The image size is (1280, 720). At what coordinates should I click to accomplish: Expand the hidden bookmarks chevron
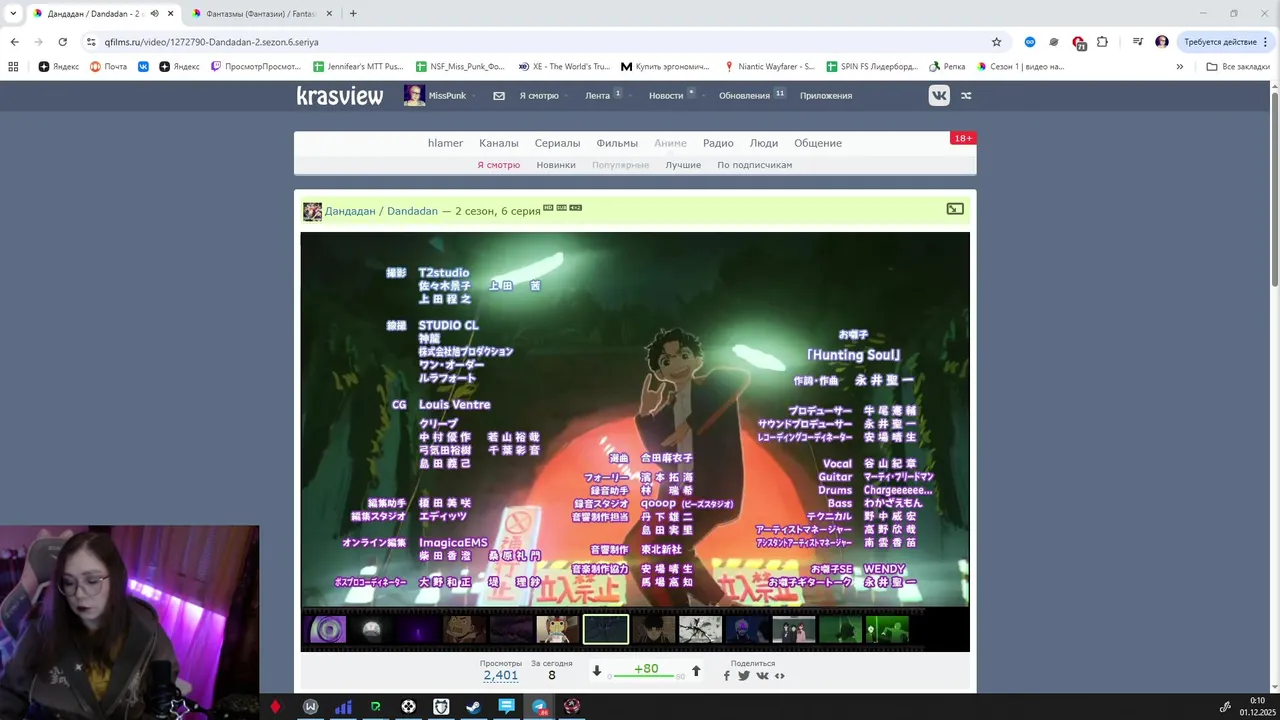tap(1179, 67)
